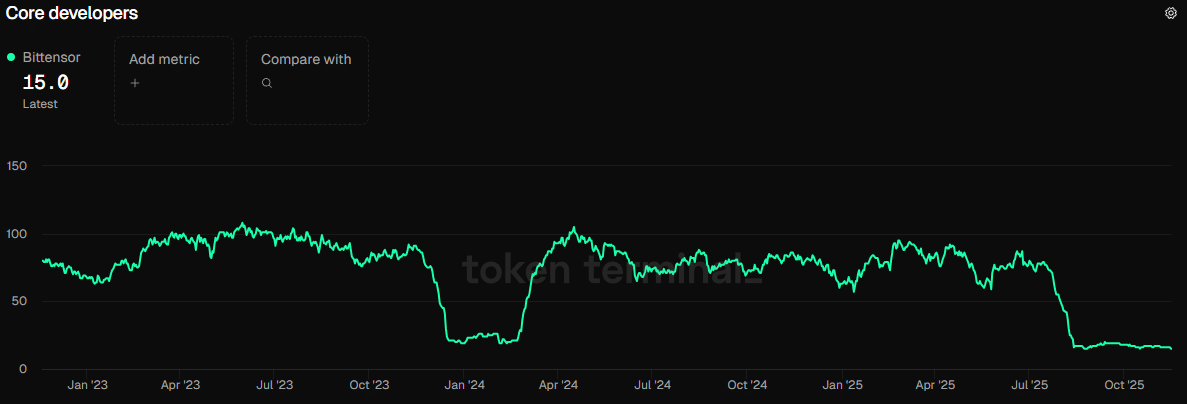Click the search icon under Compare with
This screenshot has height=404, width=1187.
click(x=266, y=83)
